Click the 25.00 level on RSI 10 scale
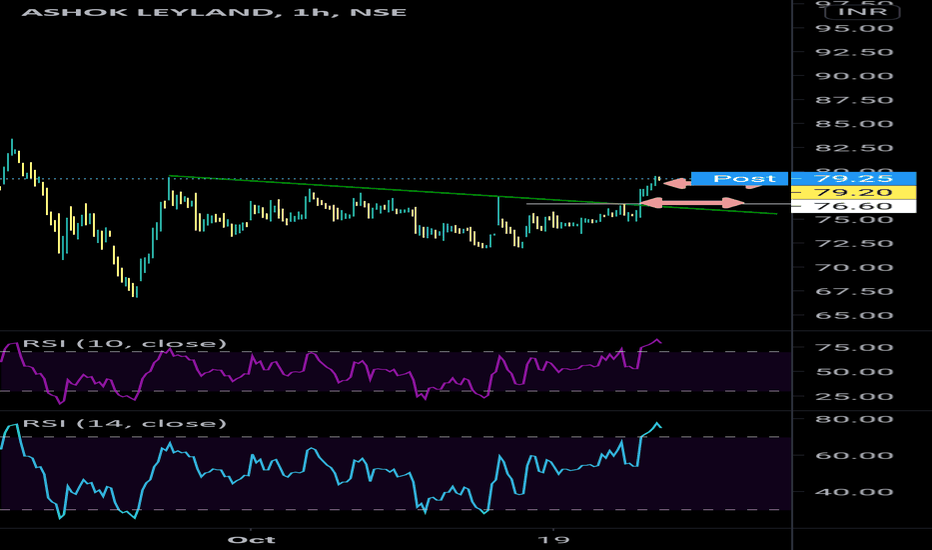 tap(854, 397)
